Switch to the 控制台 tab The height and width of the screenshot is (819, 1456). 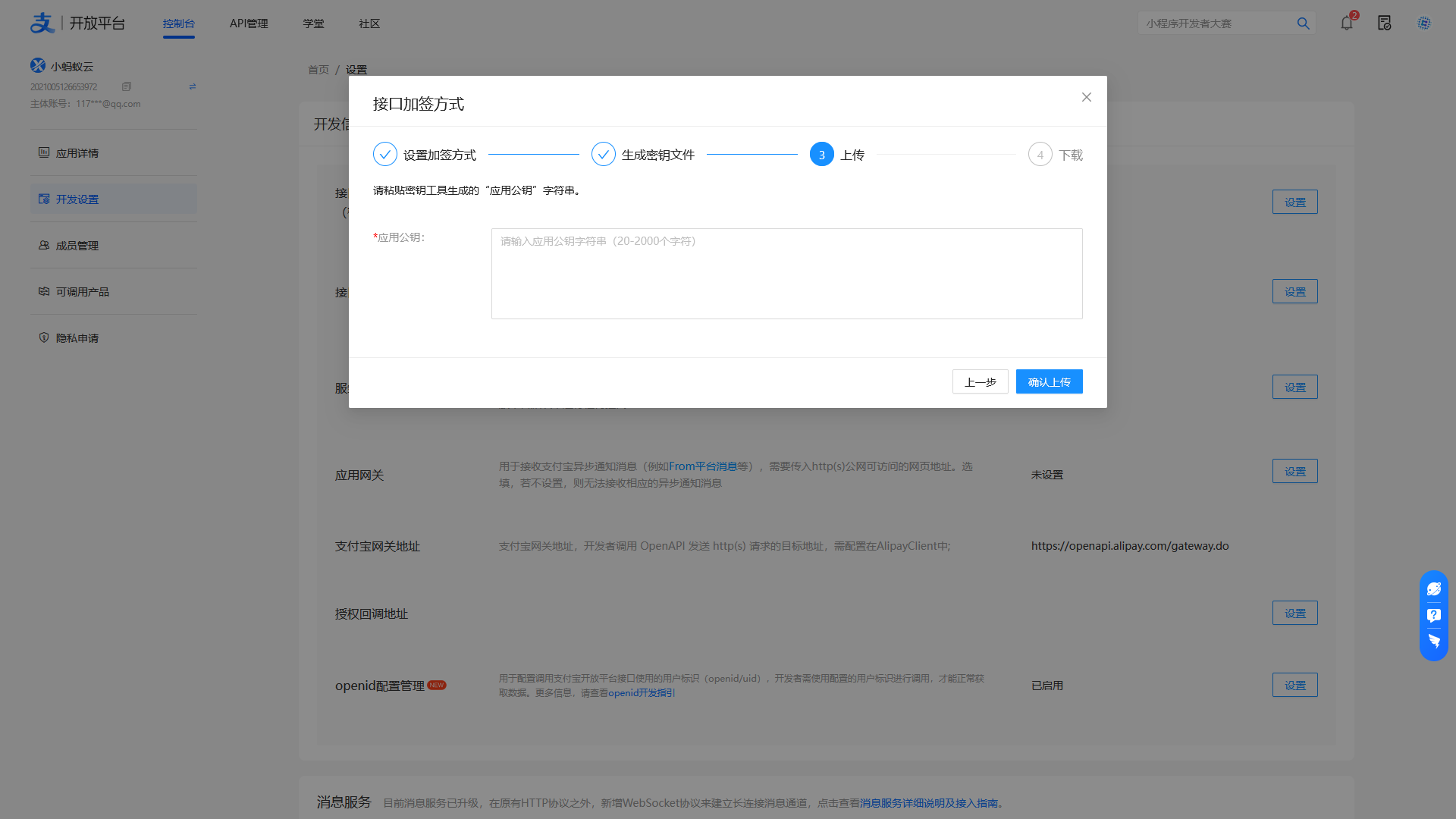pos(179,24)
